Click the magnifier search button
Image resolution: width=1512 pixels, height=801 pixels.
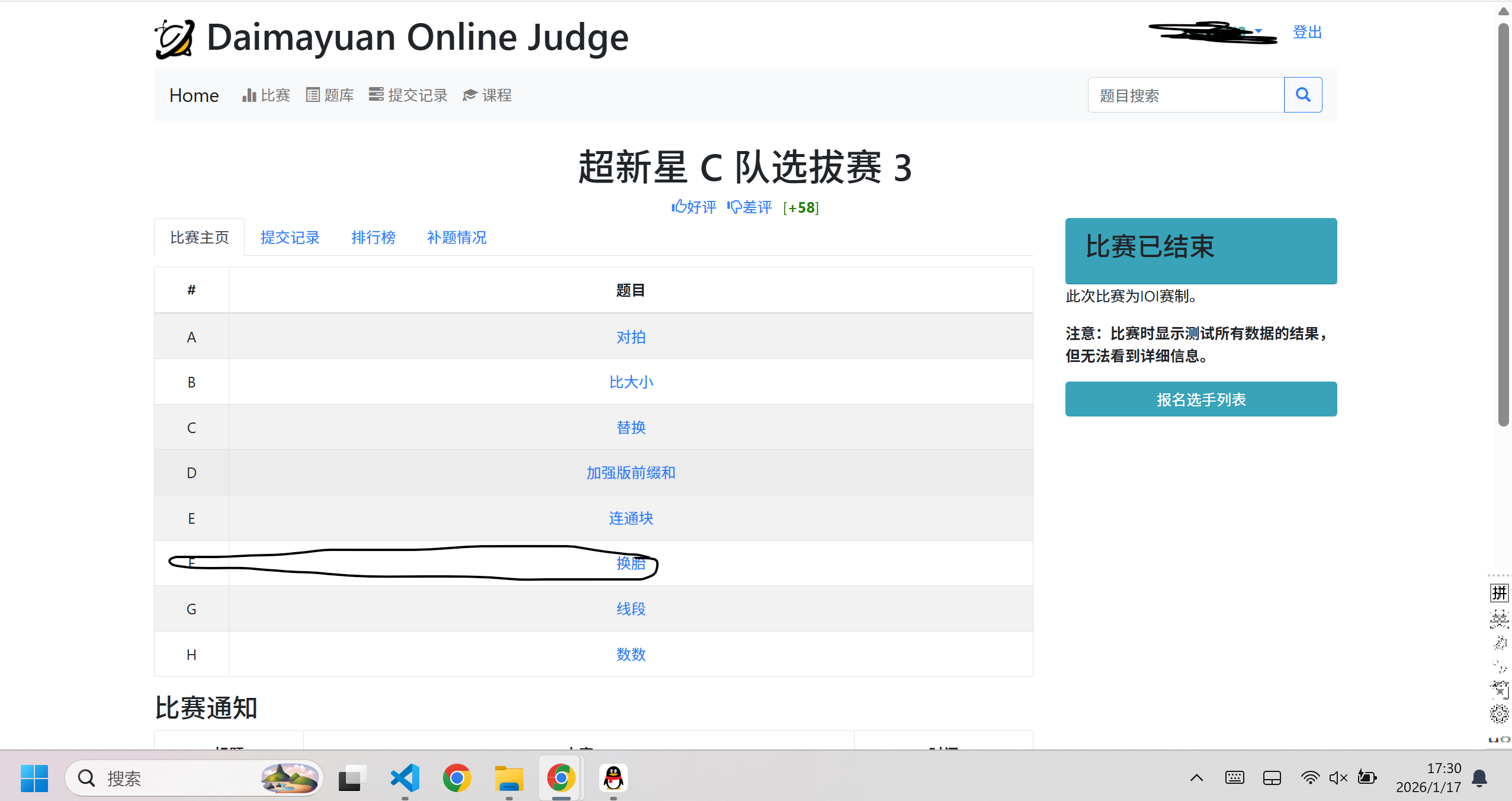(x=1302, y=95)
